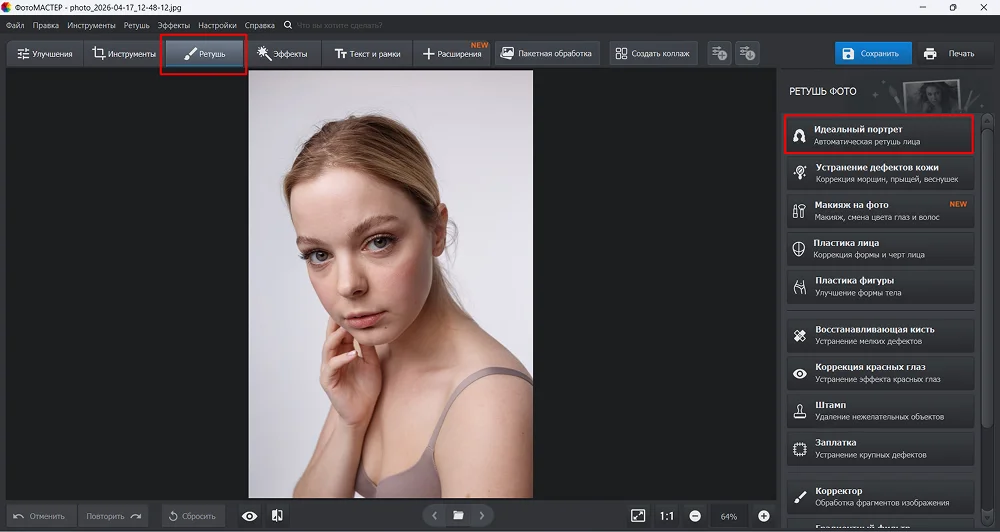
Task: Select the Штамп tool icon
Action: [799, 411]
